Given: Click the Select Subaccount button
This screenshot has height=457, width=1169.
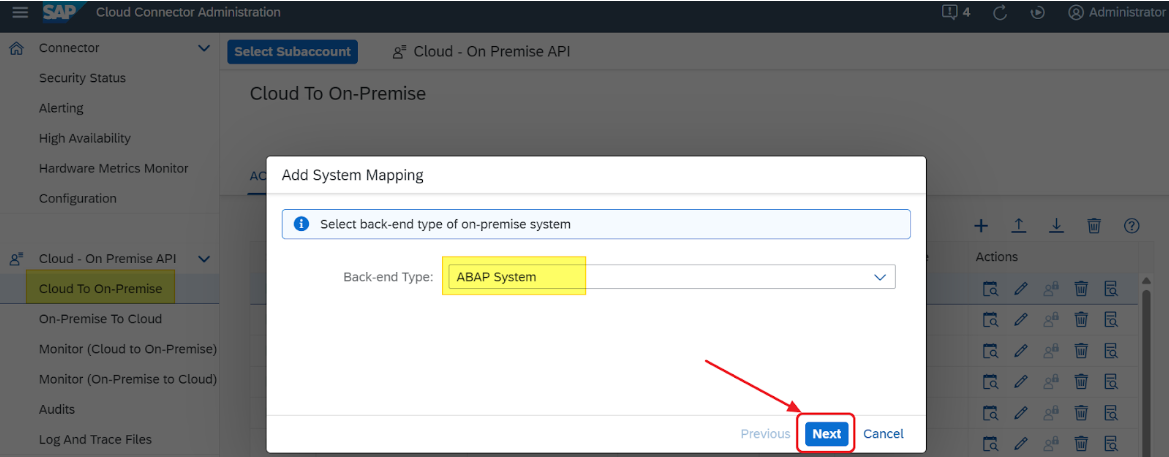Looking at the screenshot, I should click(292, 52).
